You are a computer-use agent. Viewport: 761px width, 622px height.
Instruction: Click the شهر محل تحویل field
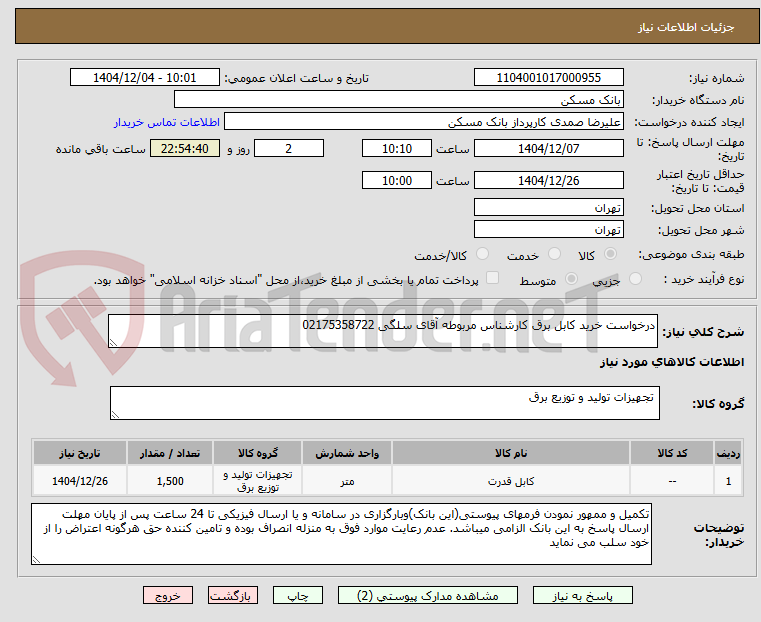548,229
